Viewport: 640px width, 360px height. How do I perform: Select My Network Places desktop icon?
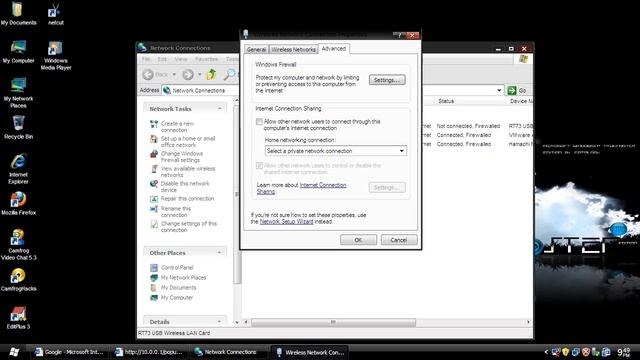(x=18, y=93)
